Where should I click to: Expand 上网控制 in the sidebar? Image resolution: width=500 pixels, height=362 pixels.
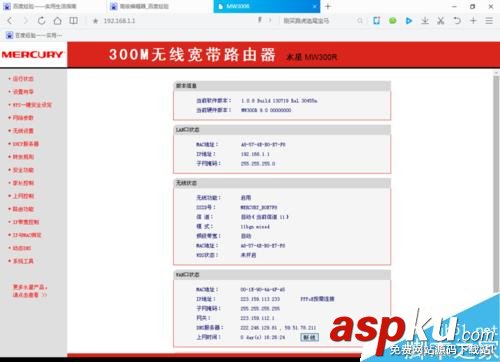pos(23,196)
